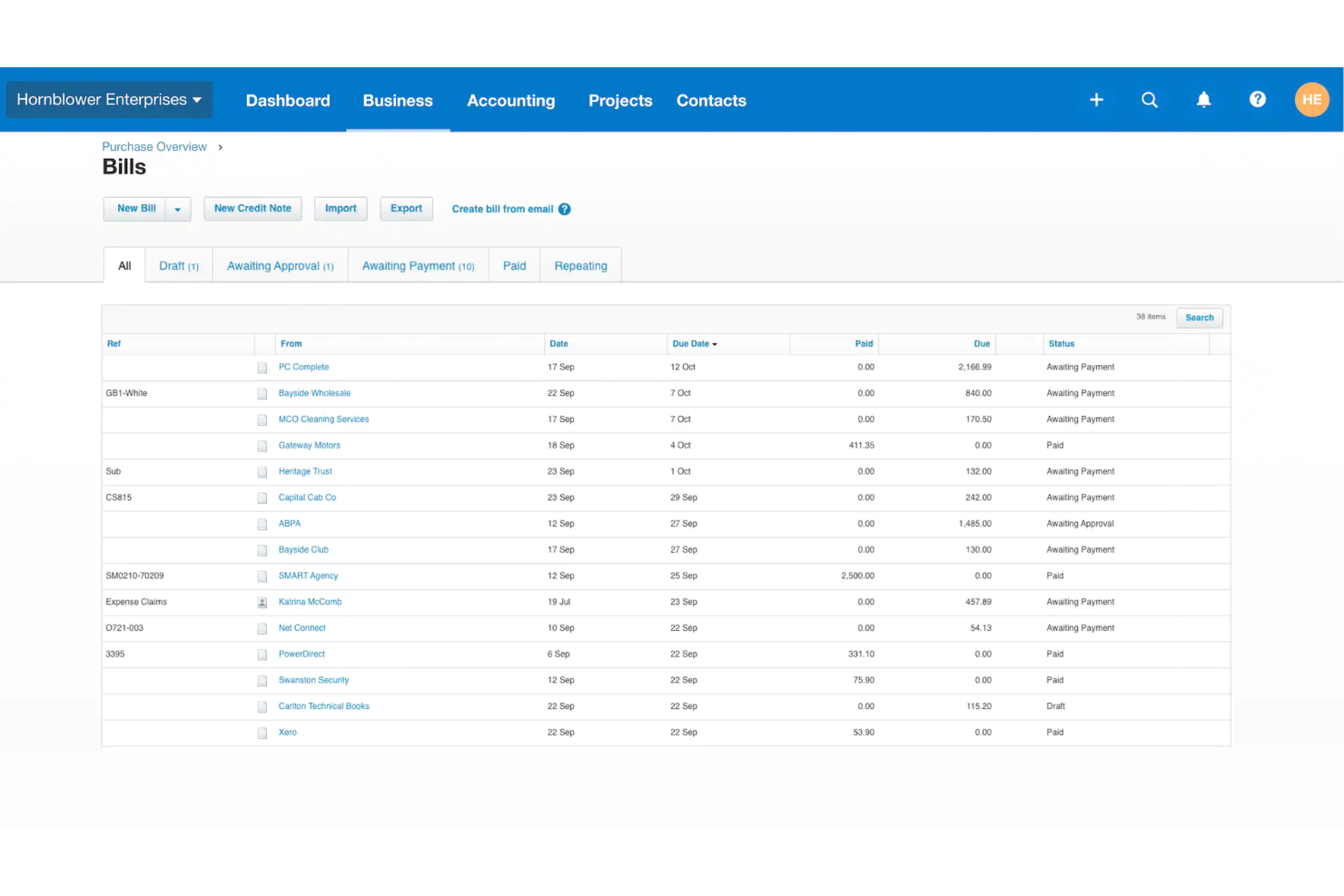Screen dimensions: 1344x896
Task: Open the Accounting menu
Action: (x=511, y=101)
